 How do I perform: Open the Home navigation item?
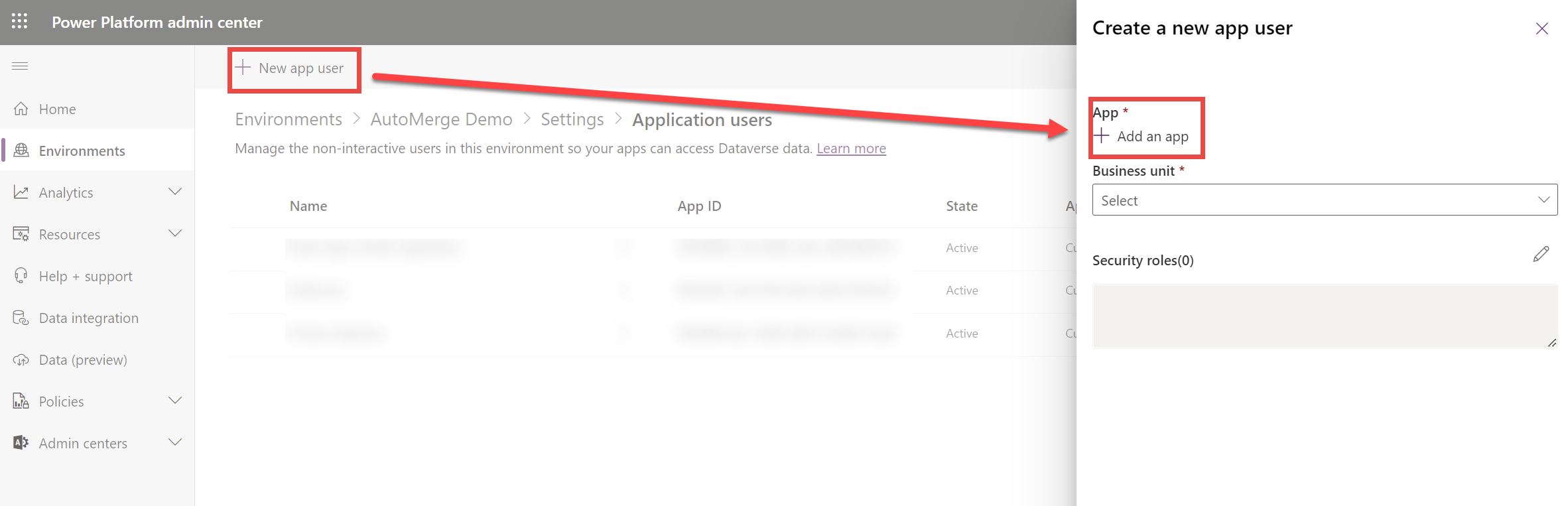point(98,109)
